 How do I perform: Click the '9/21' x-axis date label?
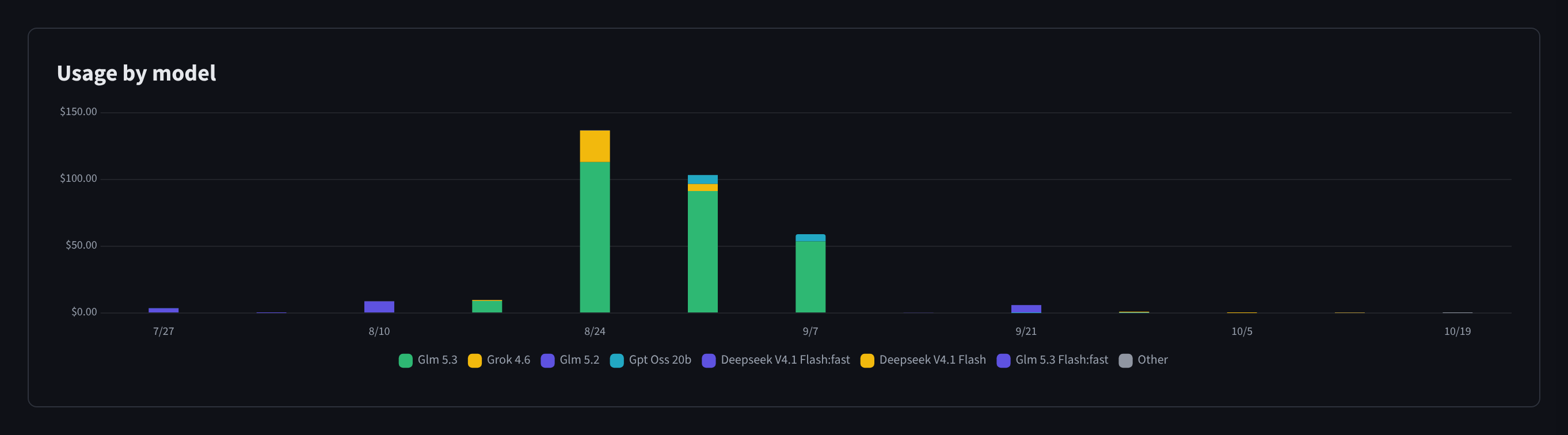[x=1026, y=331]
